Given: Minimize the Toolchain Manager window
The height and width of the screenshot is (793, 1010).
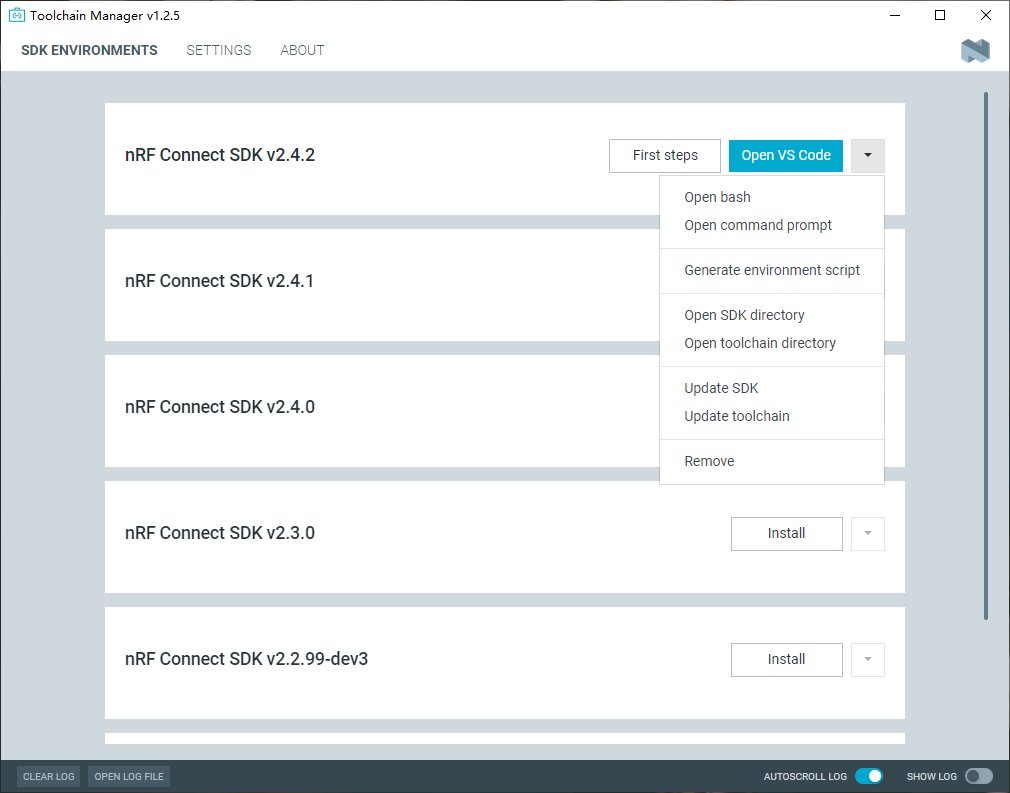Looking at the screenshot, I should 895,15.
